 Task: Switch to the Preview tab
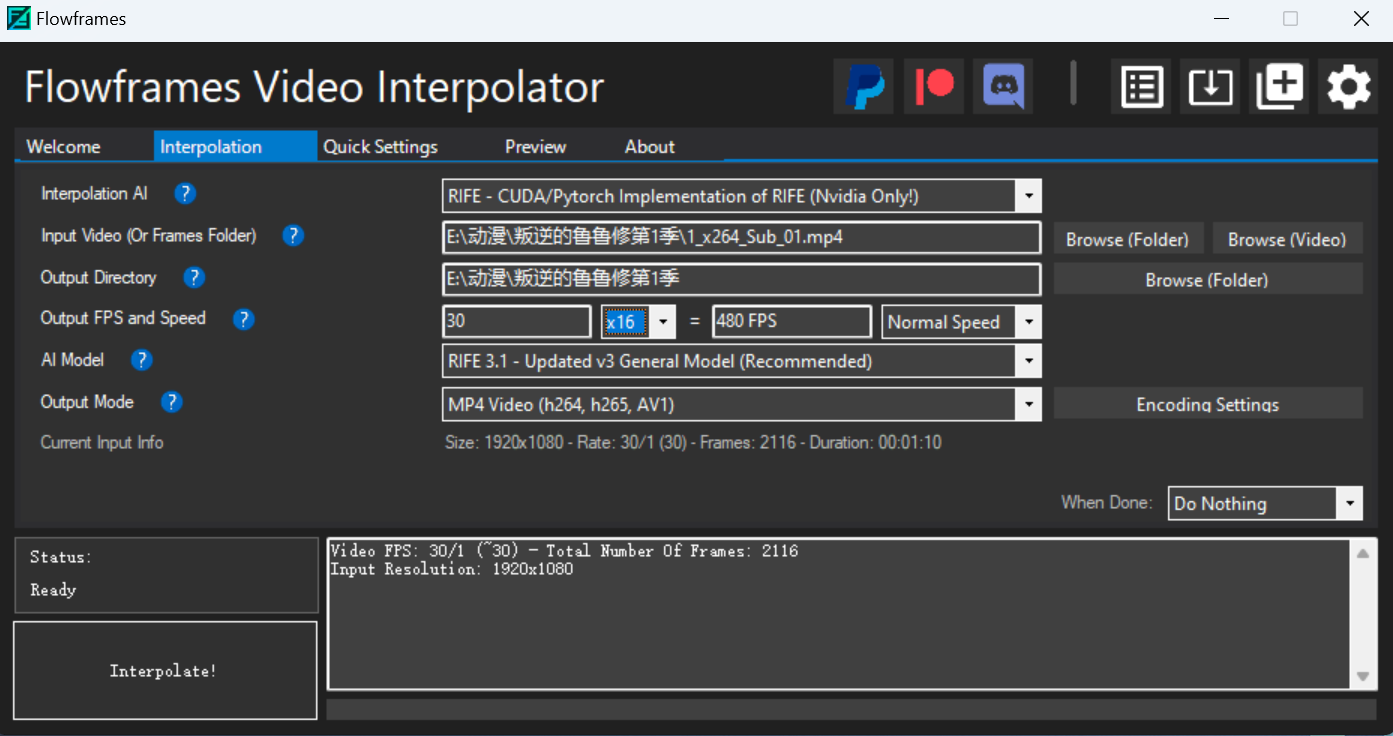[535, 147]
